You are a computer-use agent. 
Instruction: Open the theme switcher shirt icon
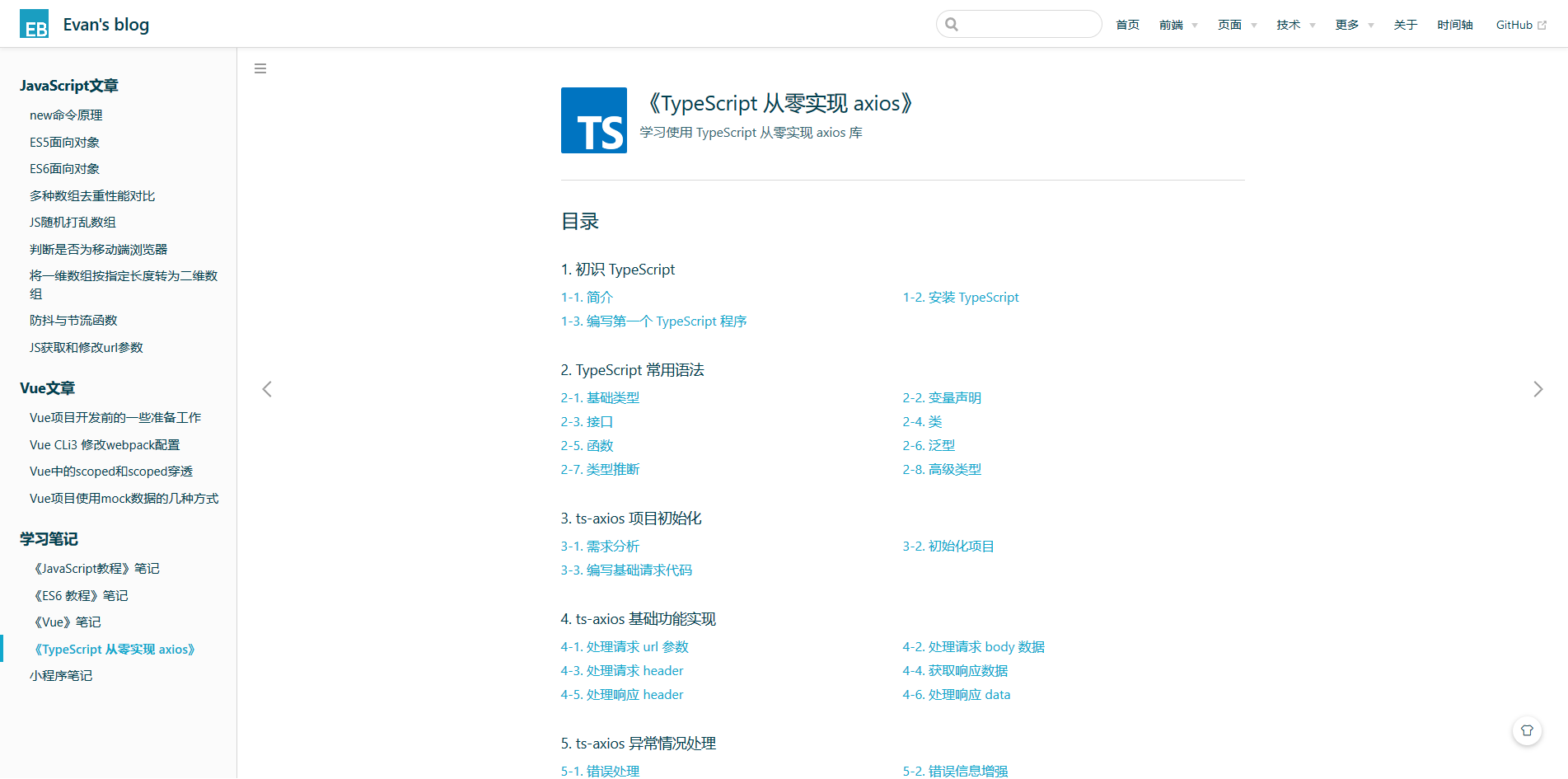click(x=1527, y=730)
